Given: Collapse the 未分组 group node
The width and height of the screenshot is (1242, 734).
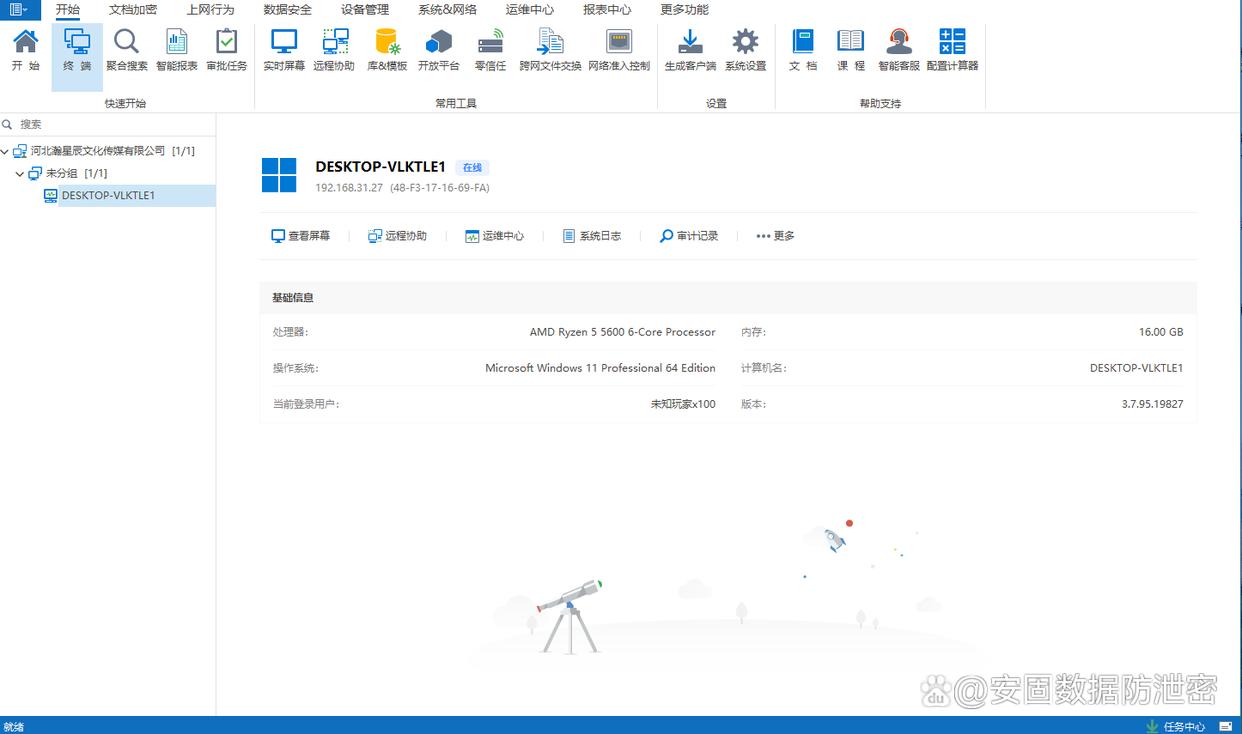Looking at the screenshot, I should pos(20,174).
